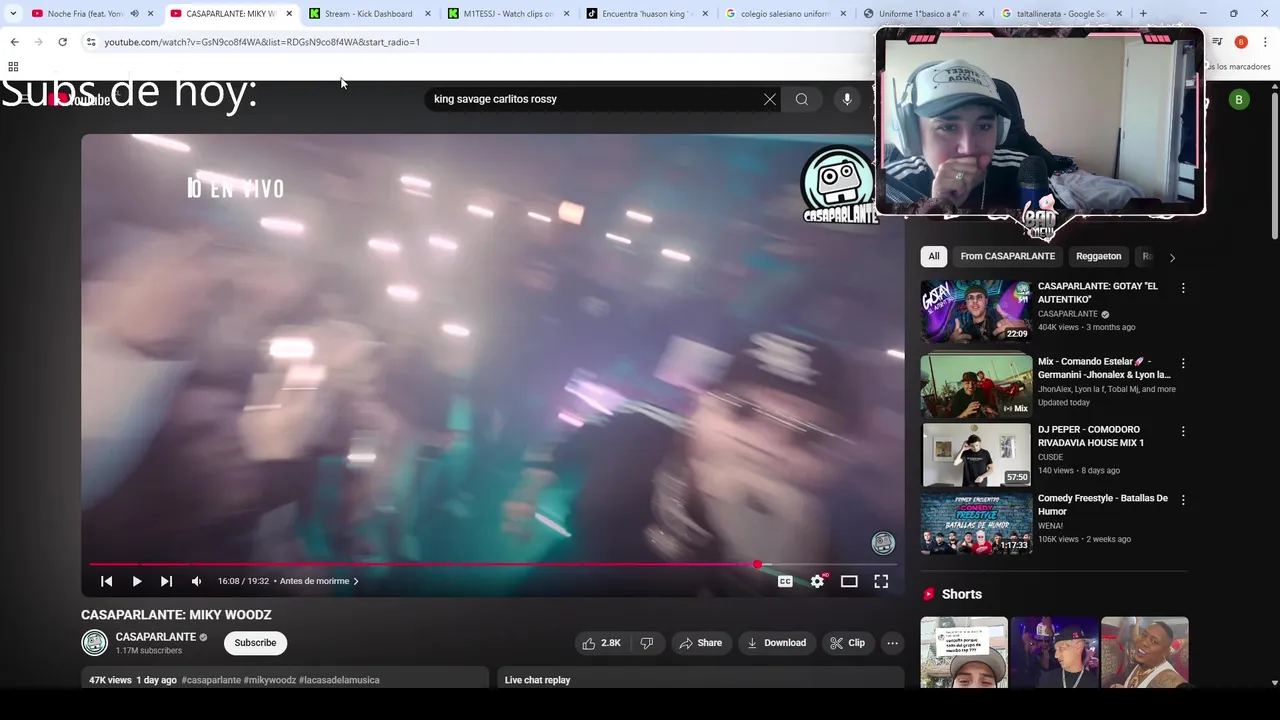Open the tab search dropdown arrow
The width and height of the screenshot is (1280, 720).
pyautogui.click(x=12, y=14)
